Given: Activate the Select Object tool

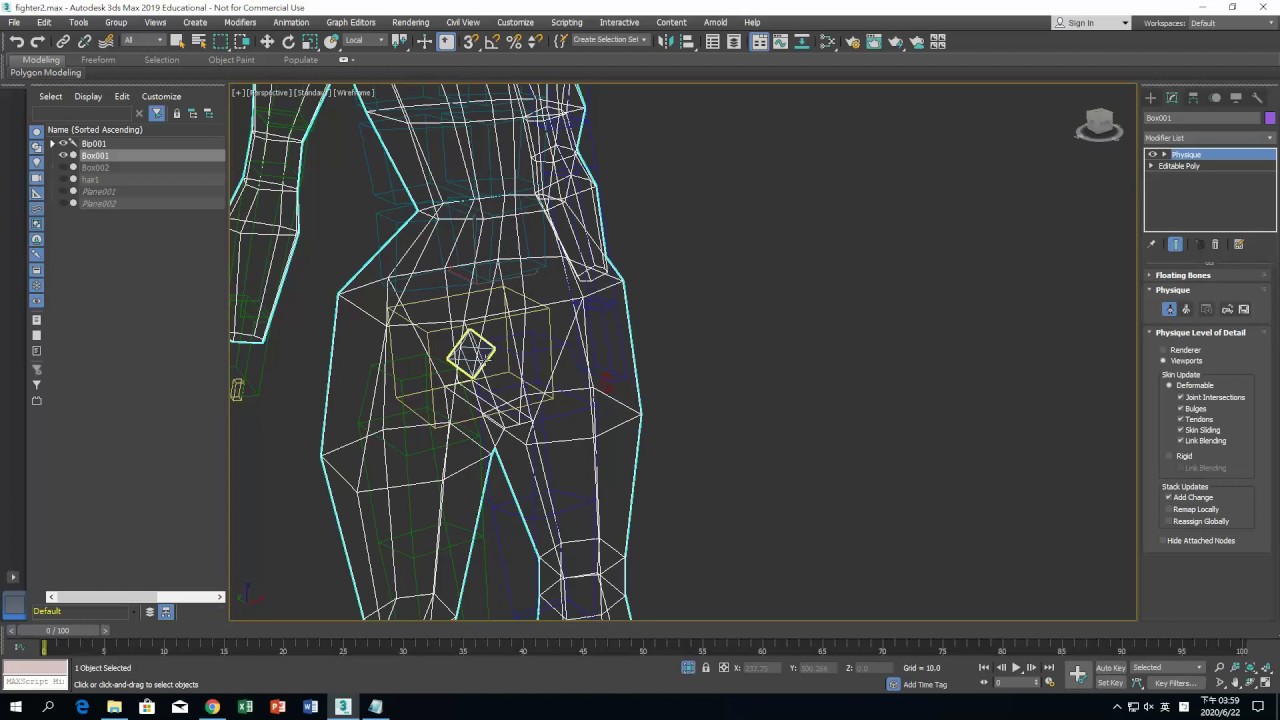Looking at the screenshot, I should tap(177, 41).
